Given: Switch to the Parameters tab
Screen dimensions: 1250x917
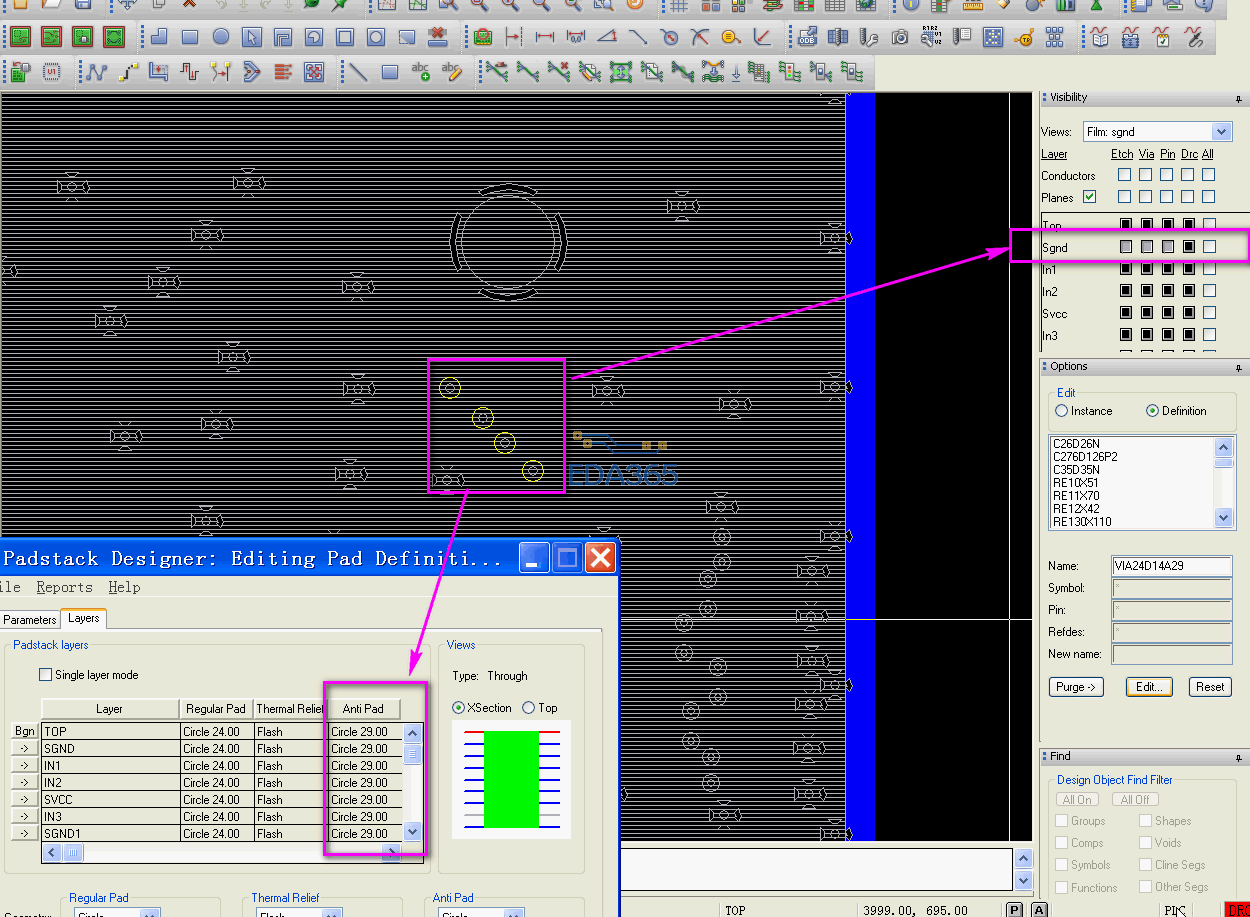Looking at the screenshot, I should point(30,620).
